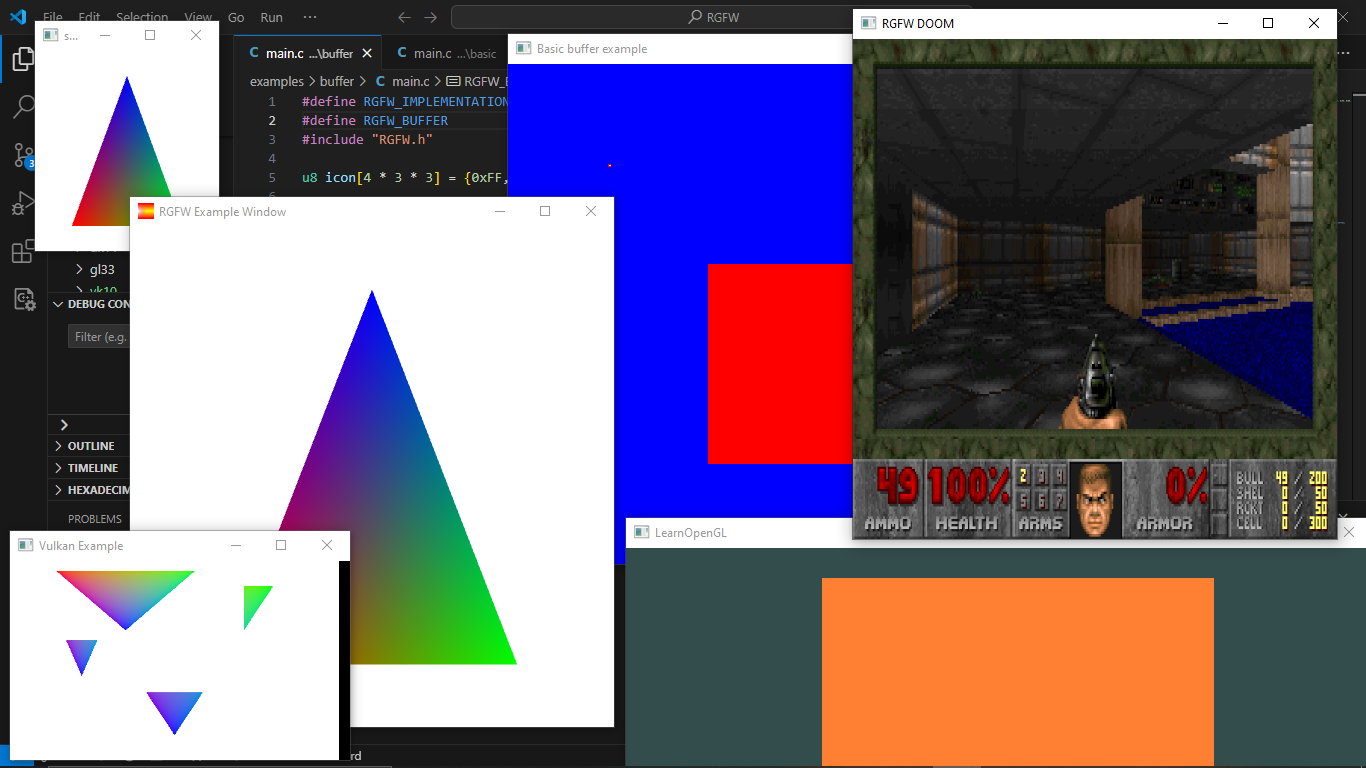1366x768 pixels.
Task: Click the orange rectangle in LearnOpenGL window
Action: (x=1017, y=671)
